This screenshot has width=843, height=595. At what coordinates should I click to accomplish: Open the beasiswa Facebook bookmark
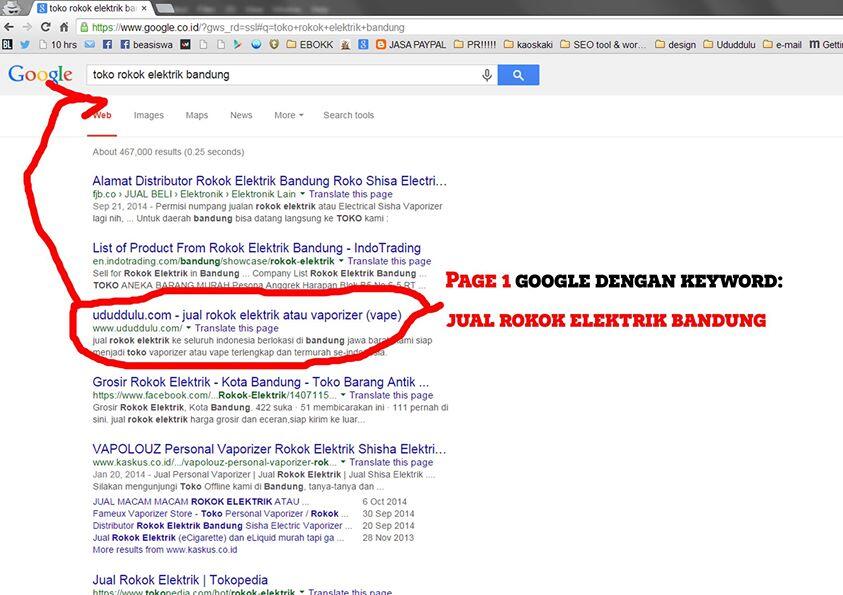click(146, 45)
